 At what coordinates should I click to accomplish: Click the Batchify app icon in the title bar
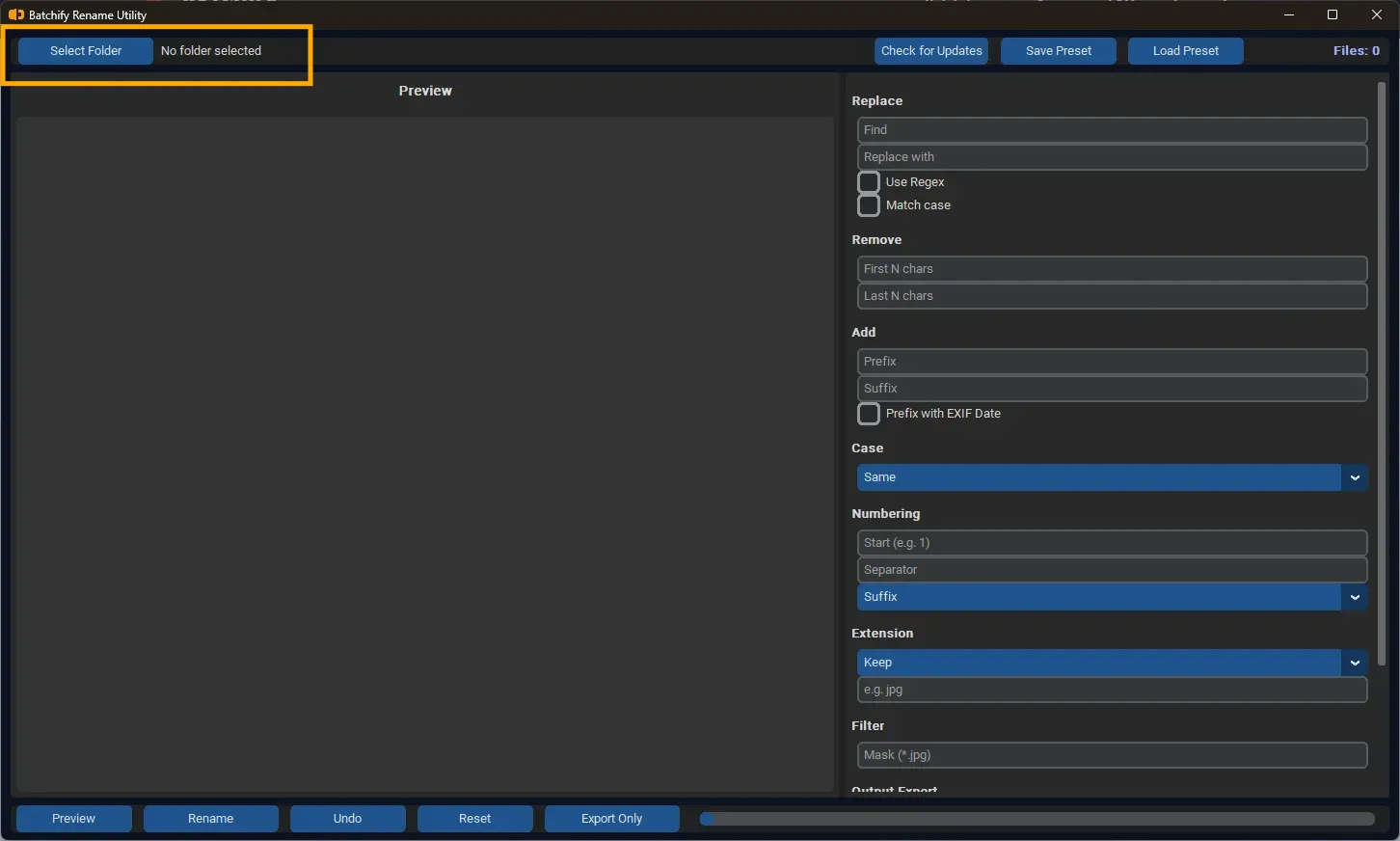pos(15,14)
